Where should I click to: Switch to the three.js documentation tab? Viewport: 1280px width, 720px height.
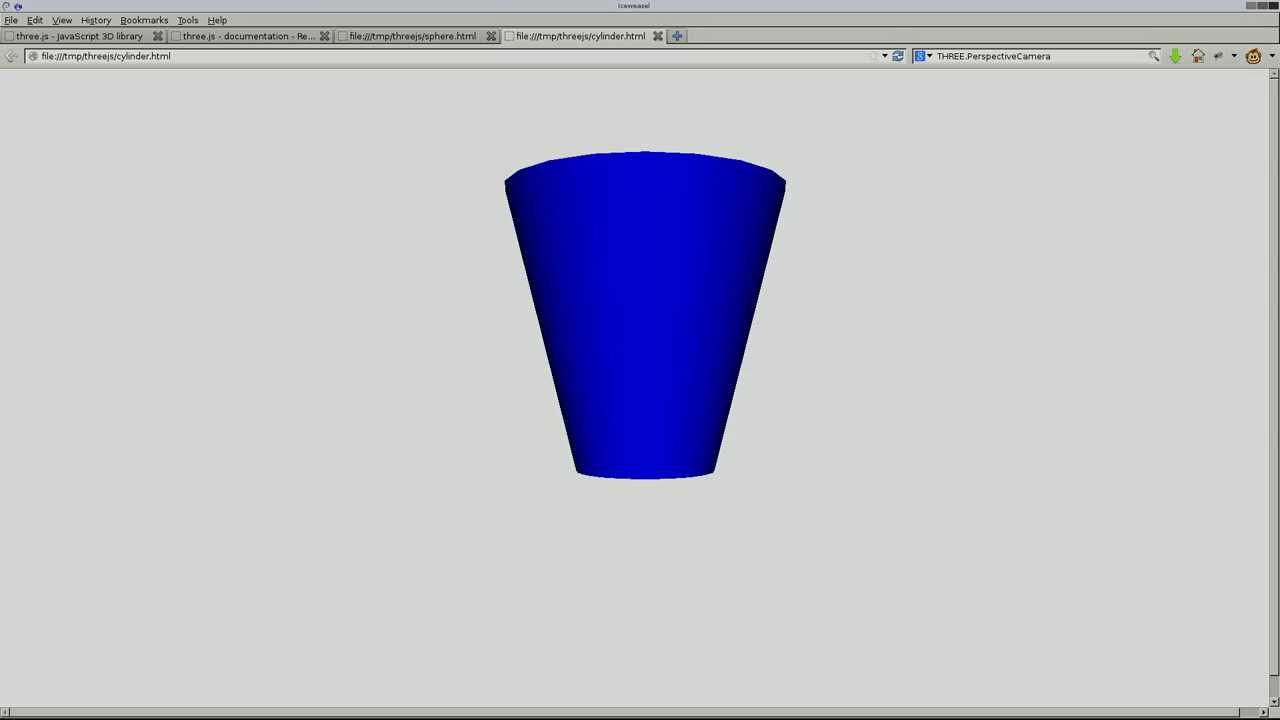pyautogui.click(x=248, y=36)
